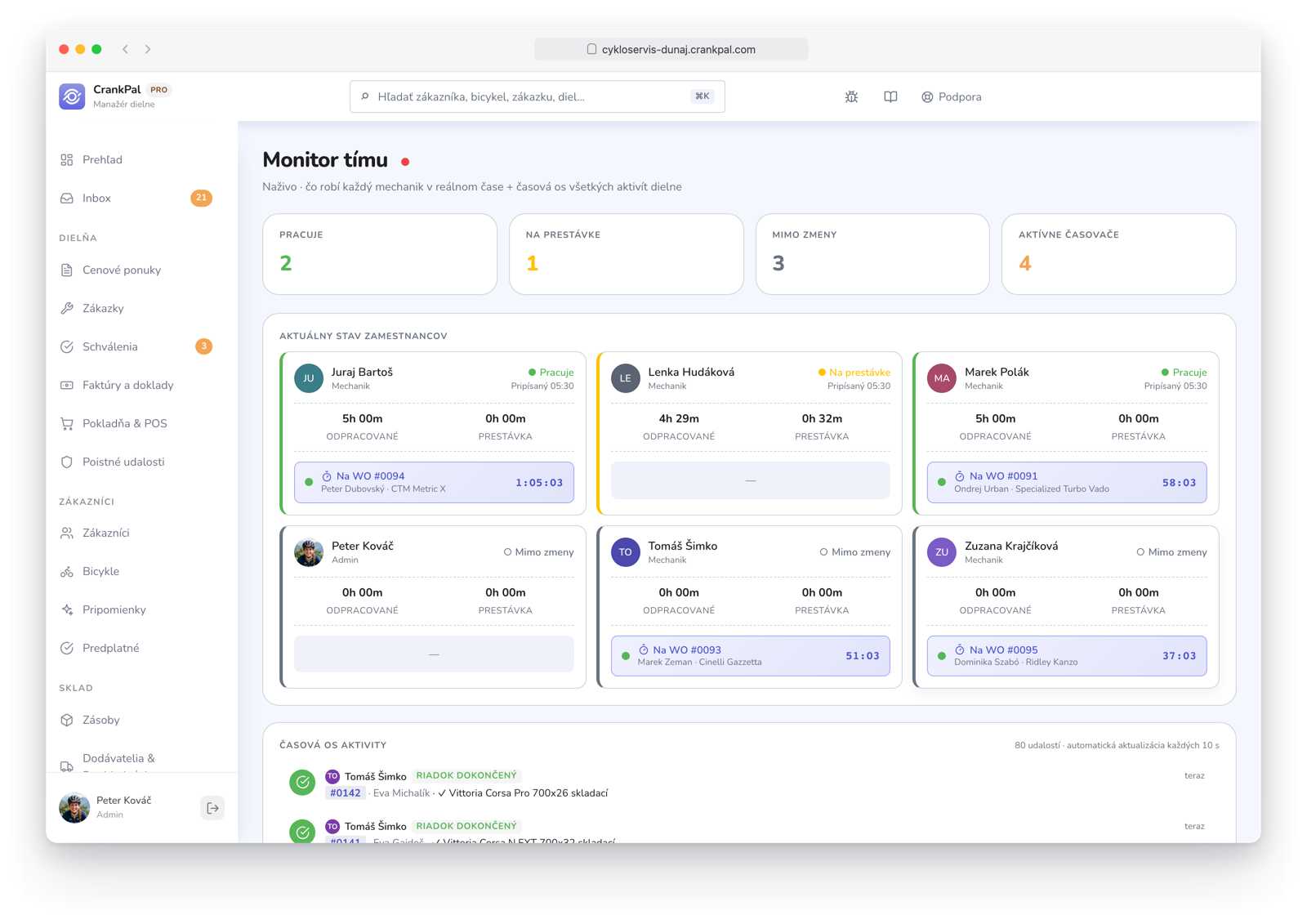
Task: Click Peter Kováč's Mimo zmeny status
Action: 538,552
